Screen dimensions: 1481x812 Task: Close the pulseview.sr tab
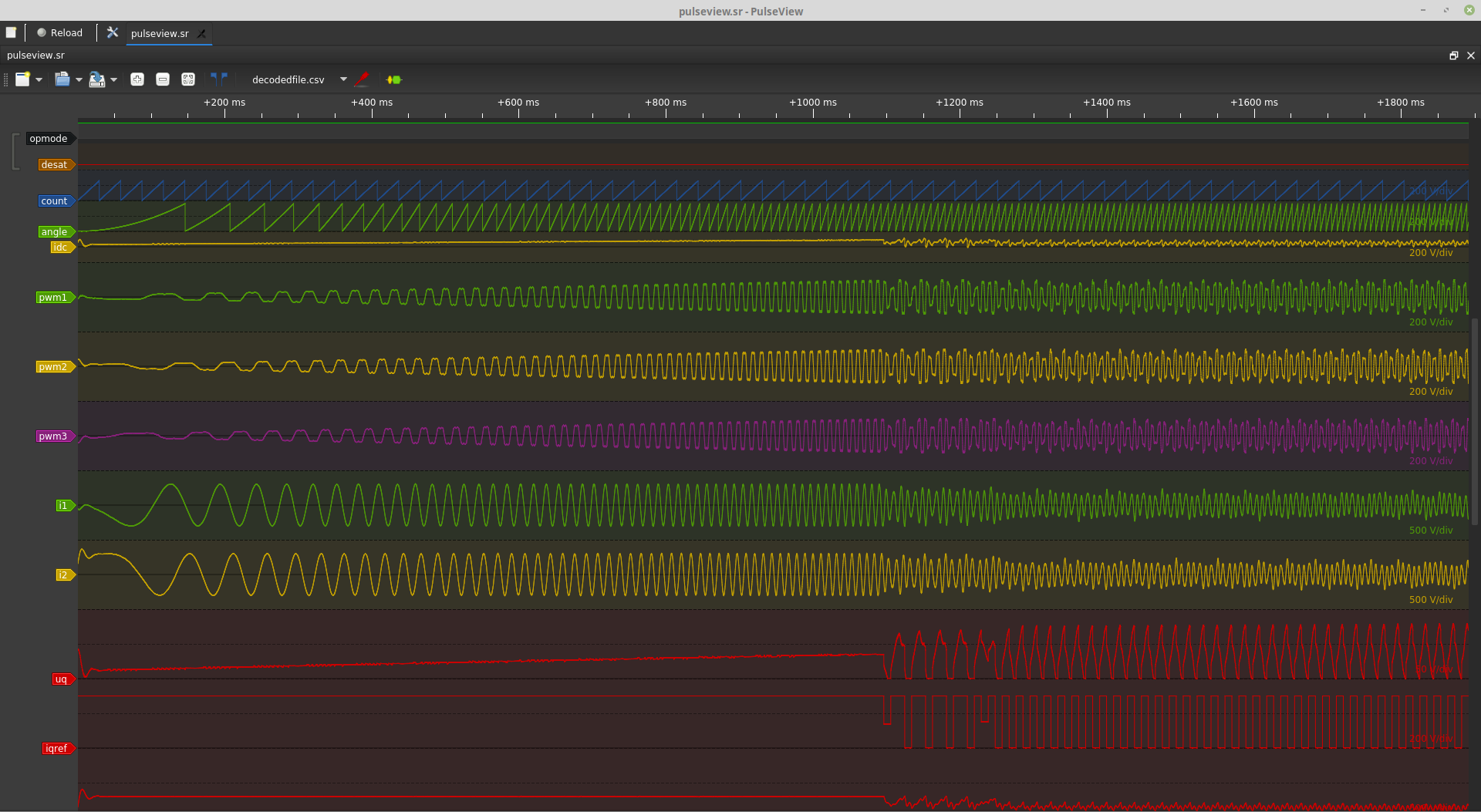[202, 33]
